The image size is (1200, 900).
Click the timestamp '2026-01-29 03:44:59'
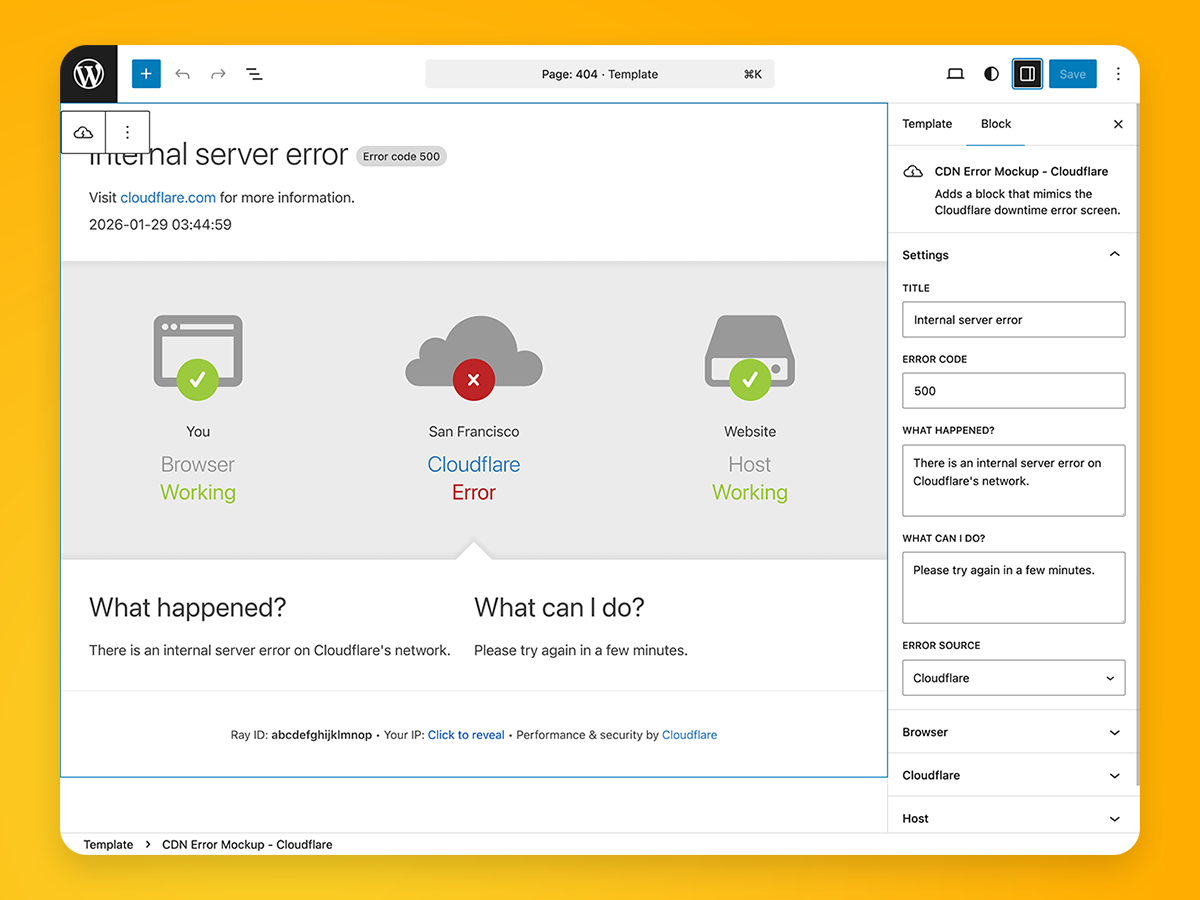[x=160, y=225]
